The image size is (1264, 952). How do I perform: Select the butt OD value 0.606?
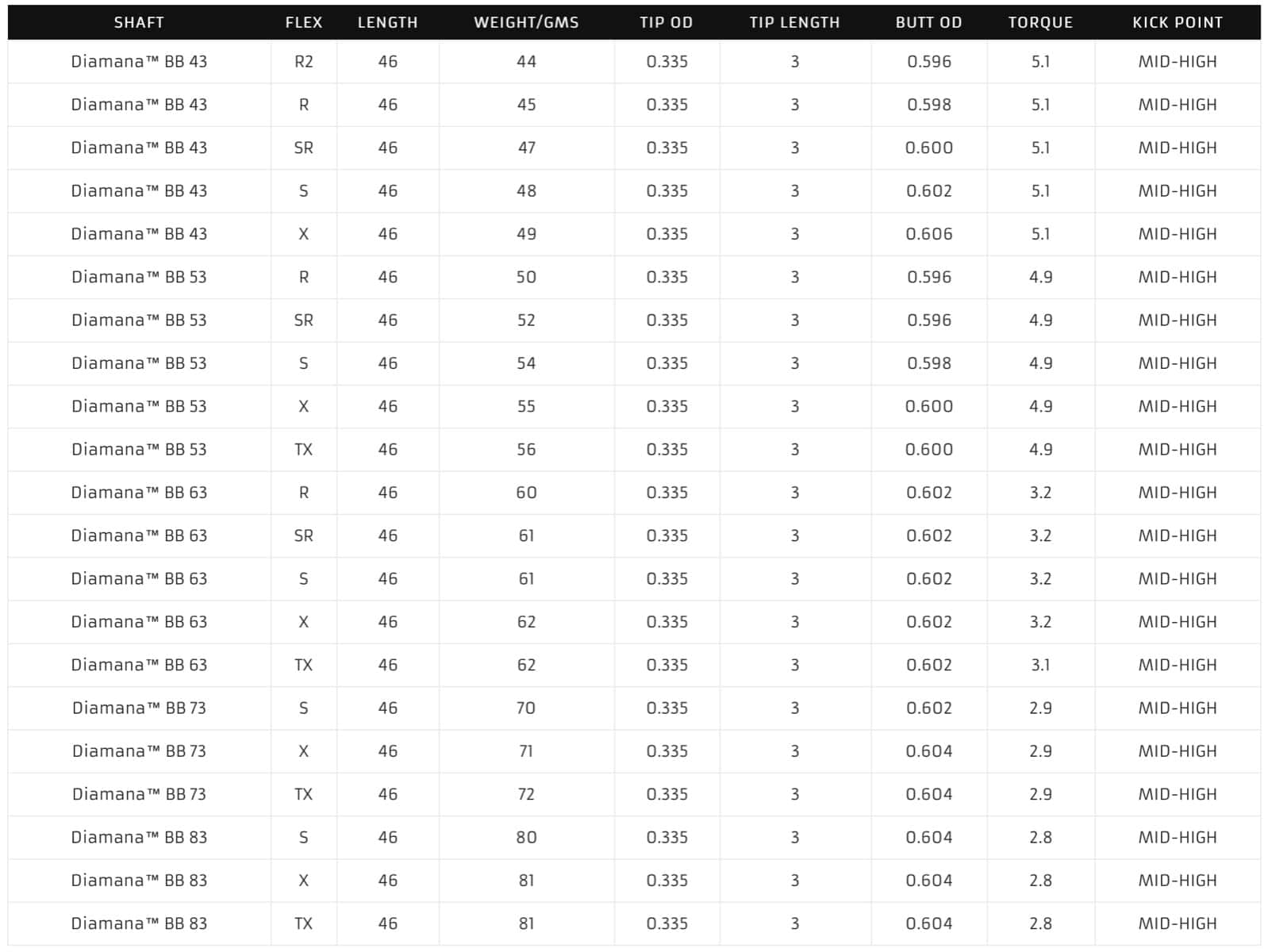click(929, 234)
